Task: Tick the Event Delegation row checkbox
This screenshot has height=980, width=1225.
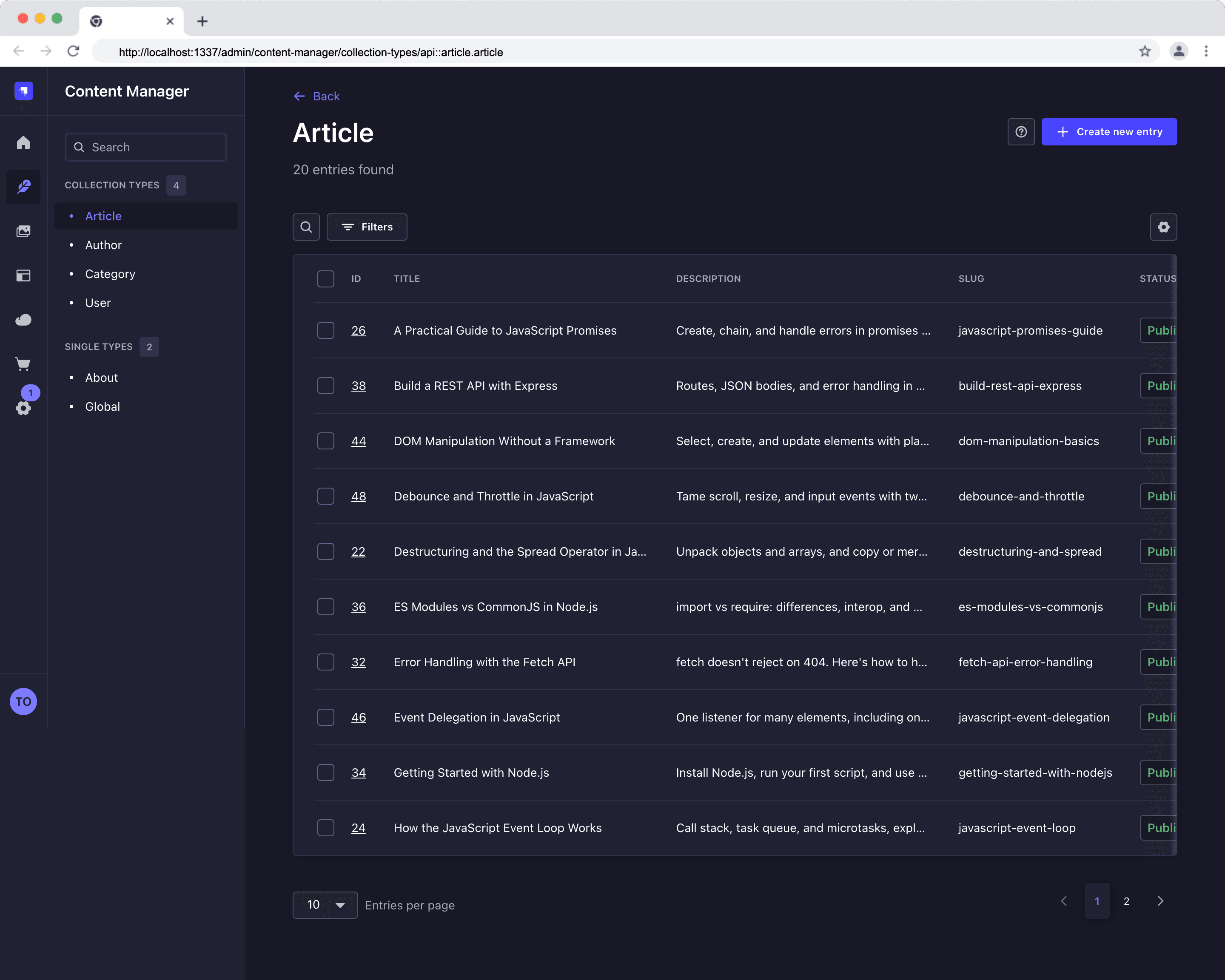Action: coord(325,718)
